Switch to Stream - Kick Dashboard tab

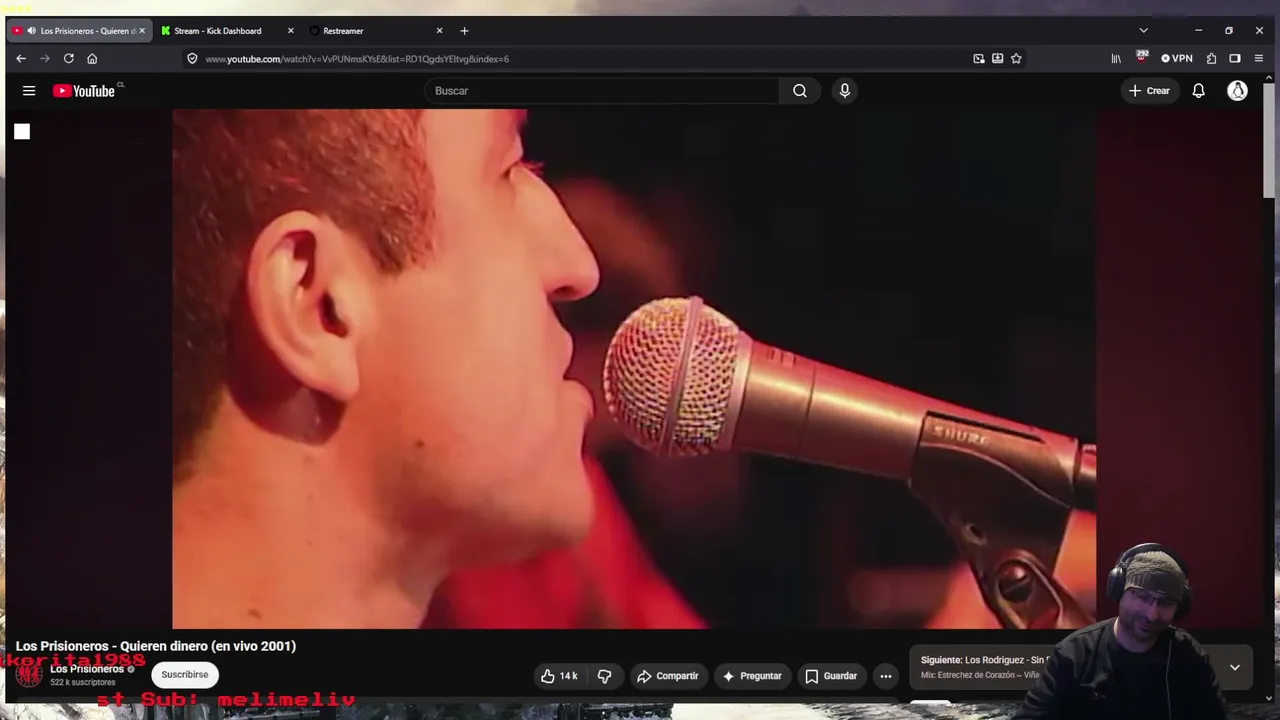(228, 31)
